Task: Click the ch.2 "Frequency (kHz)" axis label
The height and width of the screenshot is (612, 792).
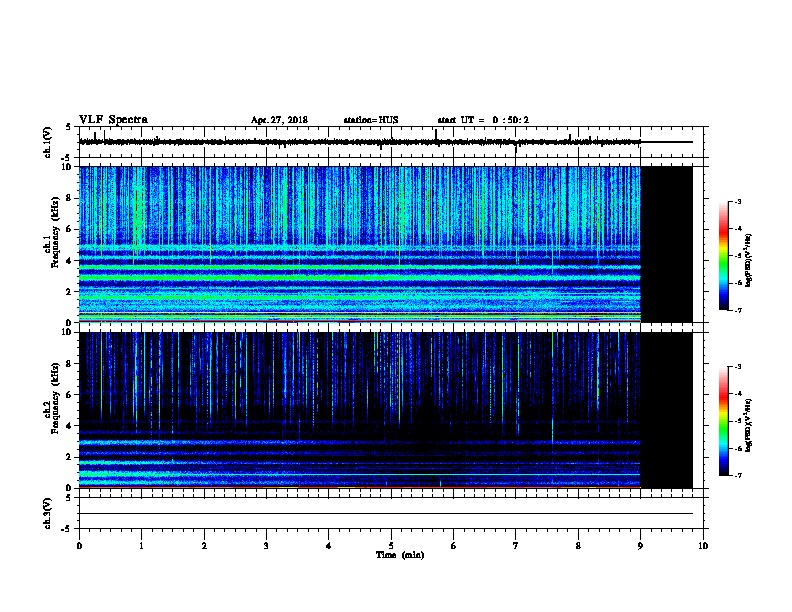Action: coord(55,398)
